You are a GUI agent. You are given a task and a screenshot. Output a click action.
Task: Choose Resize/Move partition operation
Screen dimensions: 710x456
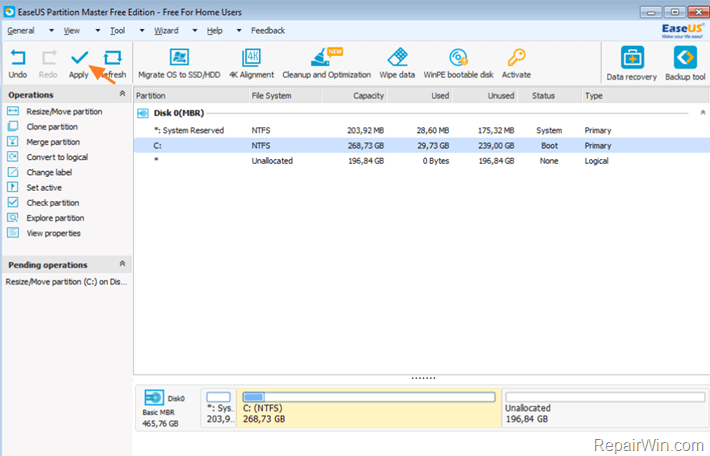tap(64, 111)
